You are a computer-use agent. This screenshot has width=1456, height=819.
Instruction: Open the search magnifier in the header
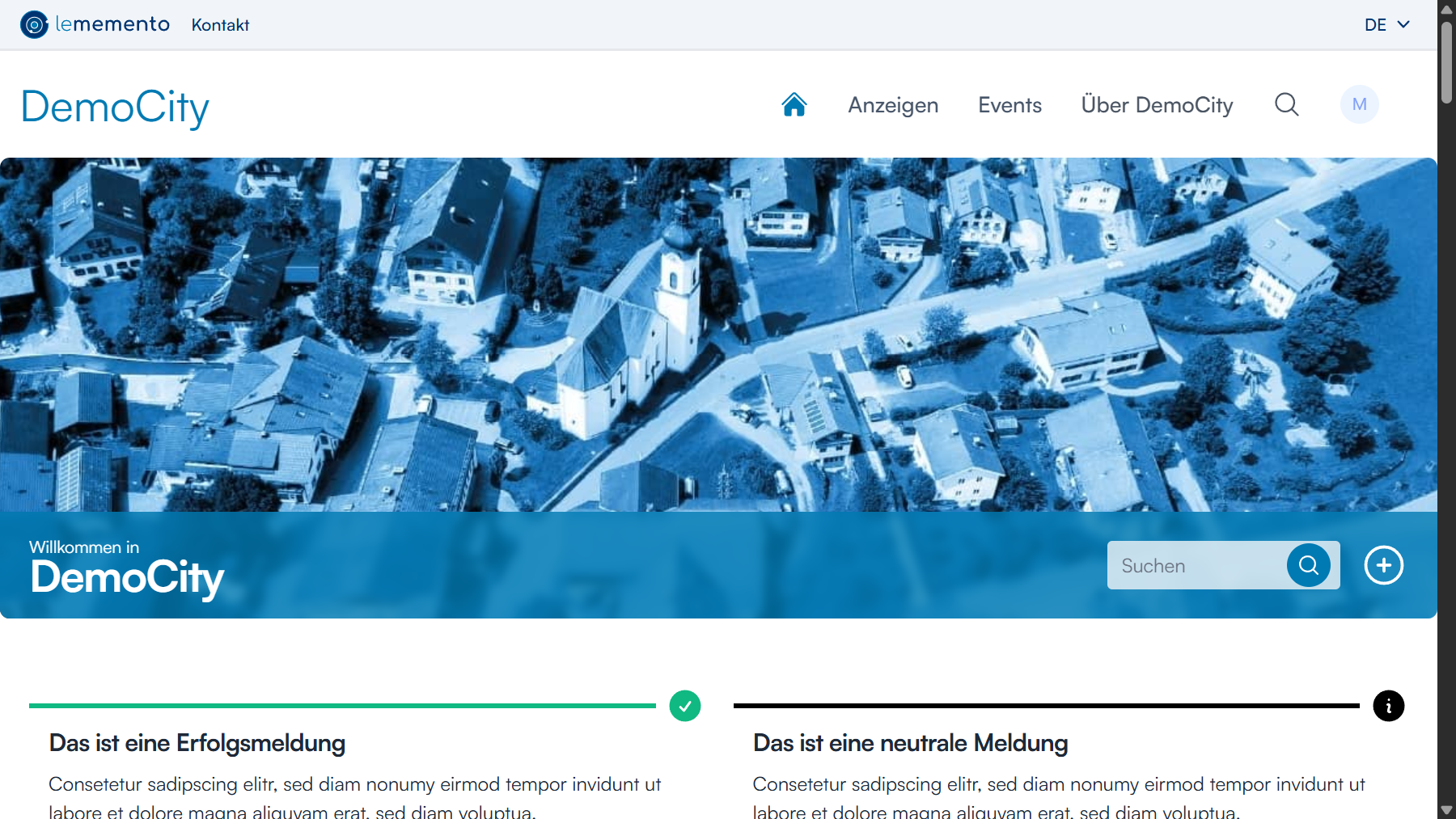1286,104
